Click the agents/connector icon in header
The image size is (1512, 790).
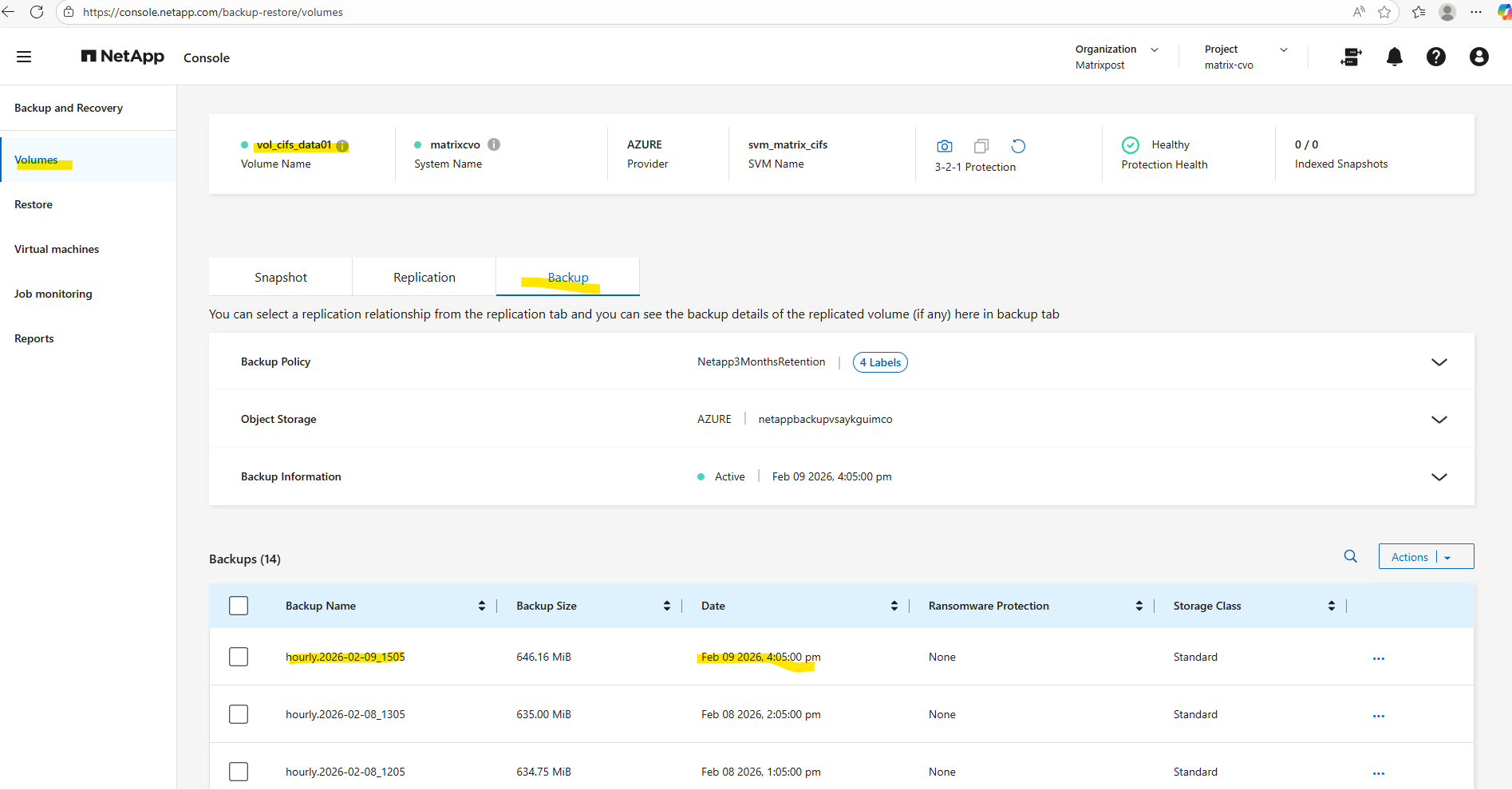1351,57
